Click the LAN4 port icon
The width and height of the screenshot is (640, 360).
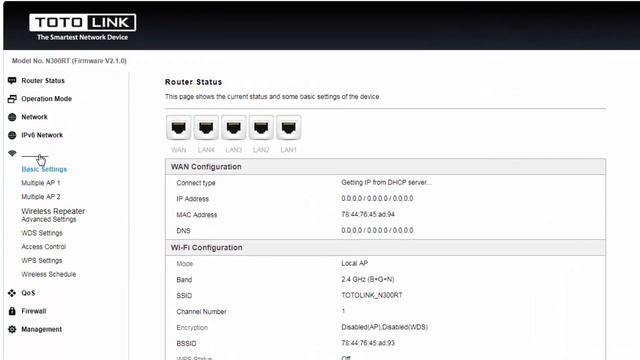coord(206,128)
